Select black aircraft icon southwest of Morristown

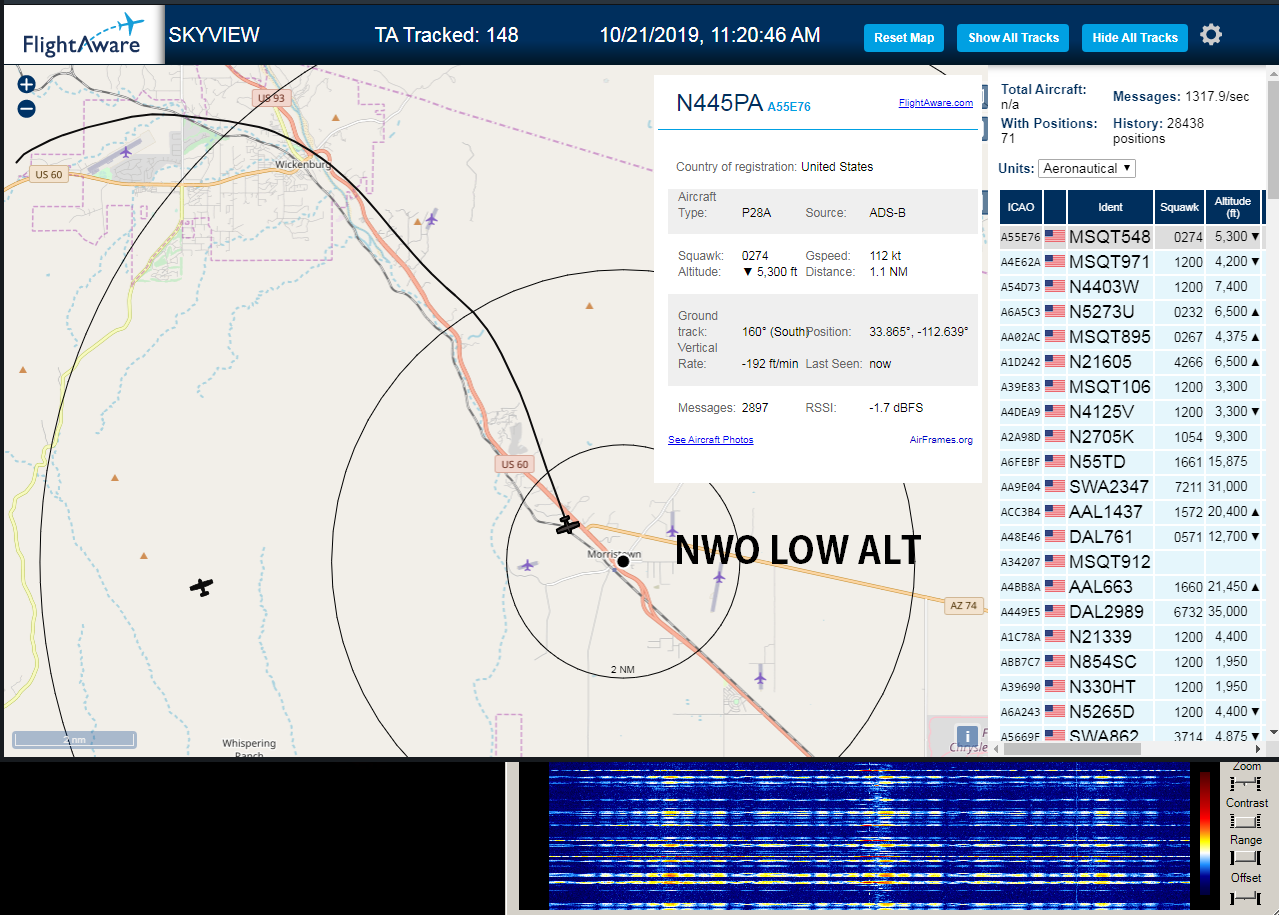click(x=202, y=587)
